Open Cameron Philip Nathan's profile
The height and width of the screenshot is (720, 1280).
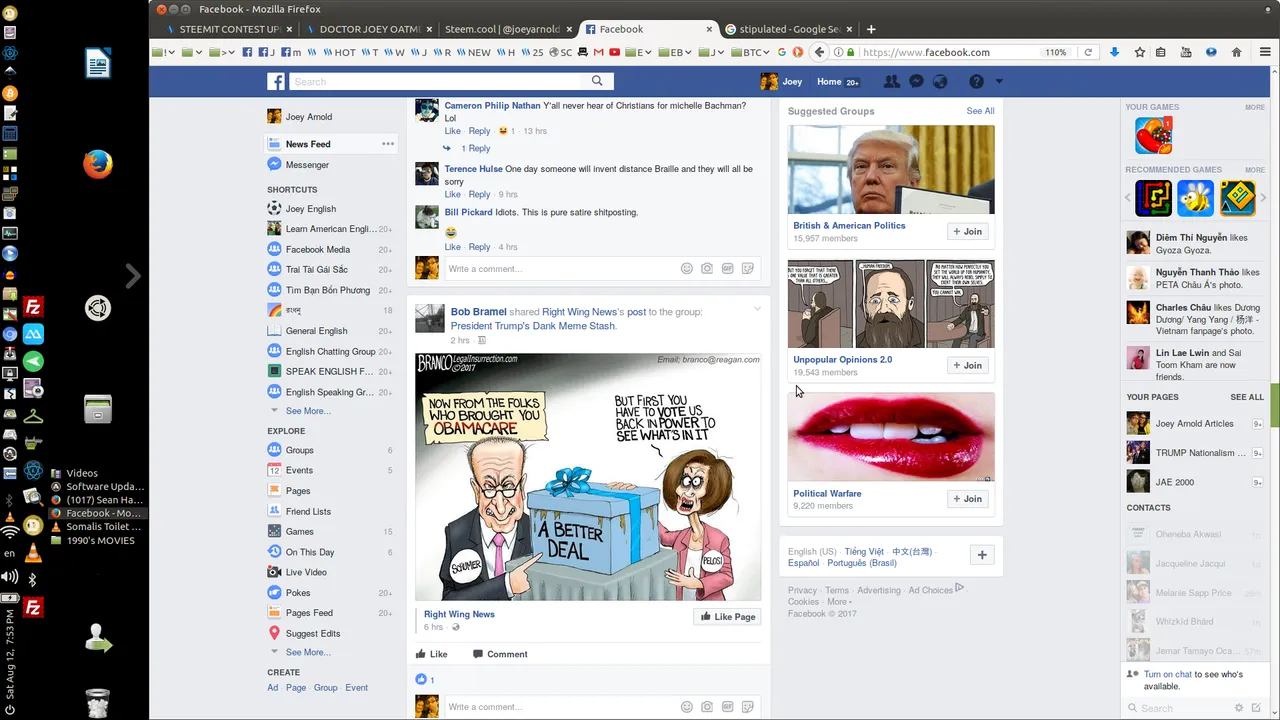492,106
